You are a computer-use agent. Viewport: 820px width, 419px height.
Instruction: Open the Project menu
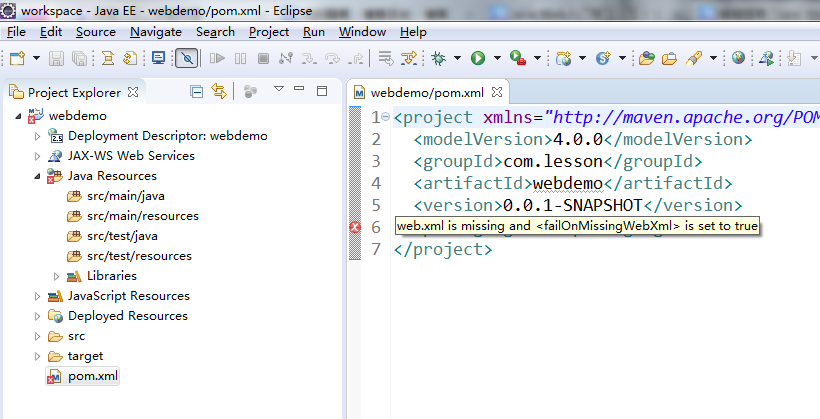tap(269, 32)
